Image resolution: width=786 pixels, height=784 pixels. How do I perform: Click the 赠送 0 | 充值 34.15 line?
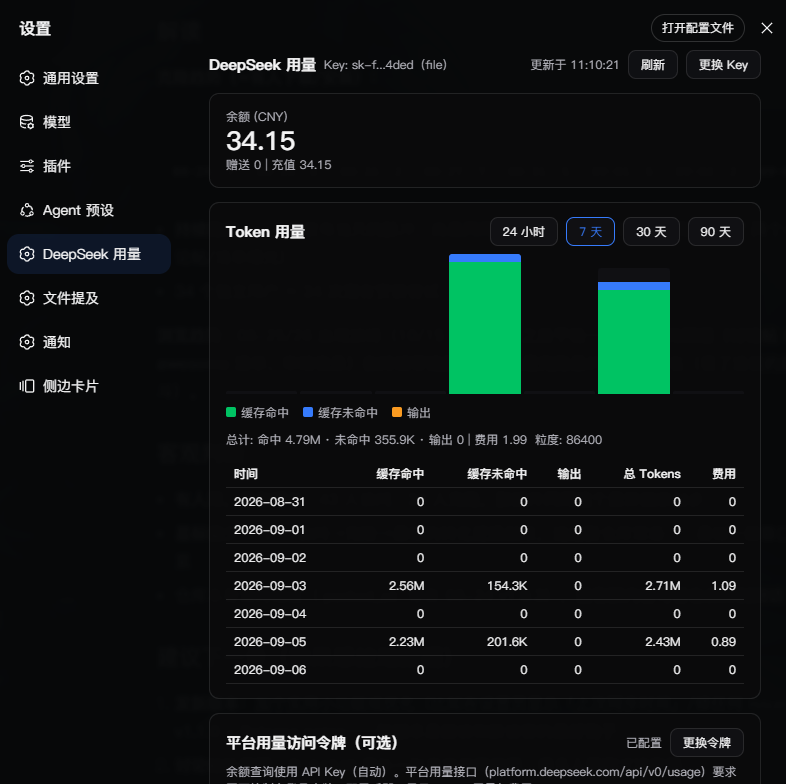(279, 165)
